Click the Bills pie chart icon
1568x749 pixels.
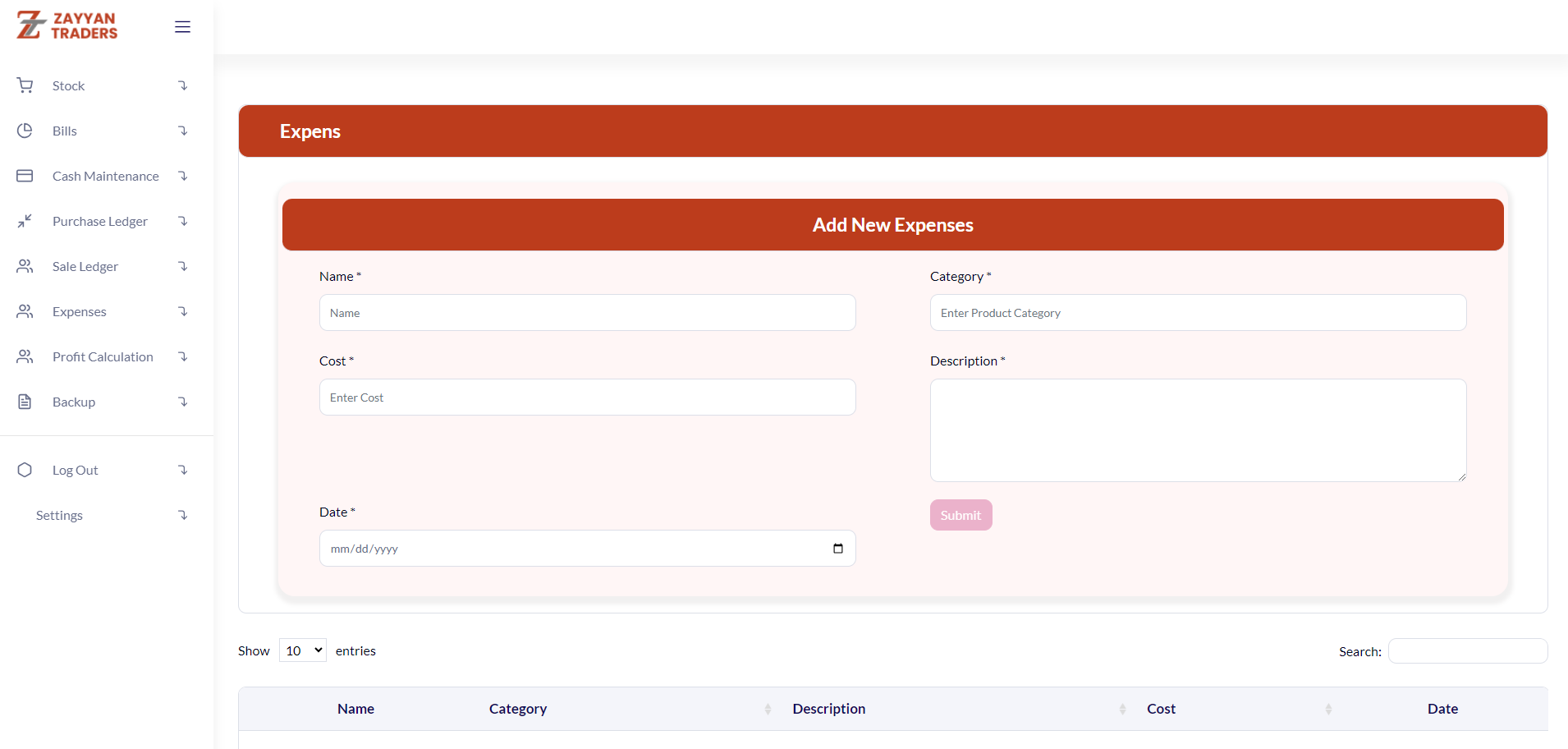[25, 131]
